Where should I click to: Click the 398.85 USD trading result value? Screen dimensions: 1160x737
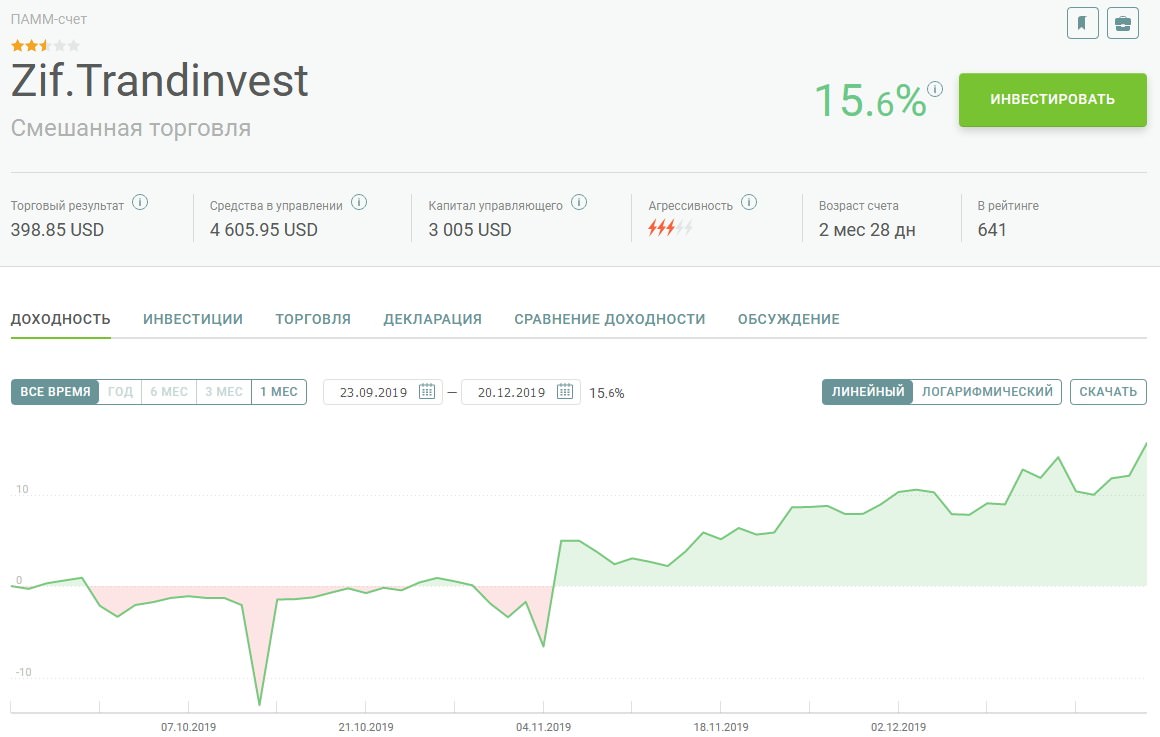coord(57,230)
